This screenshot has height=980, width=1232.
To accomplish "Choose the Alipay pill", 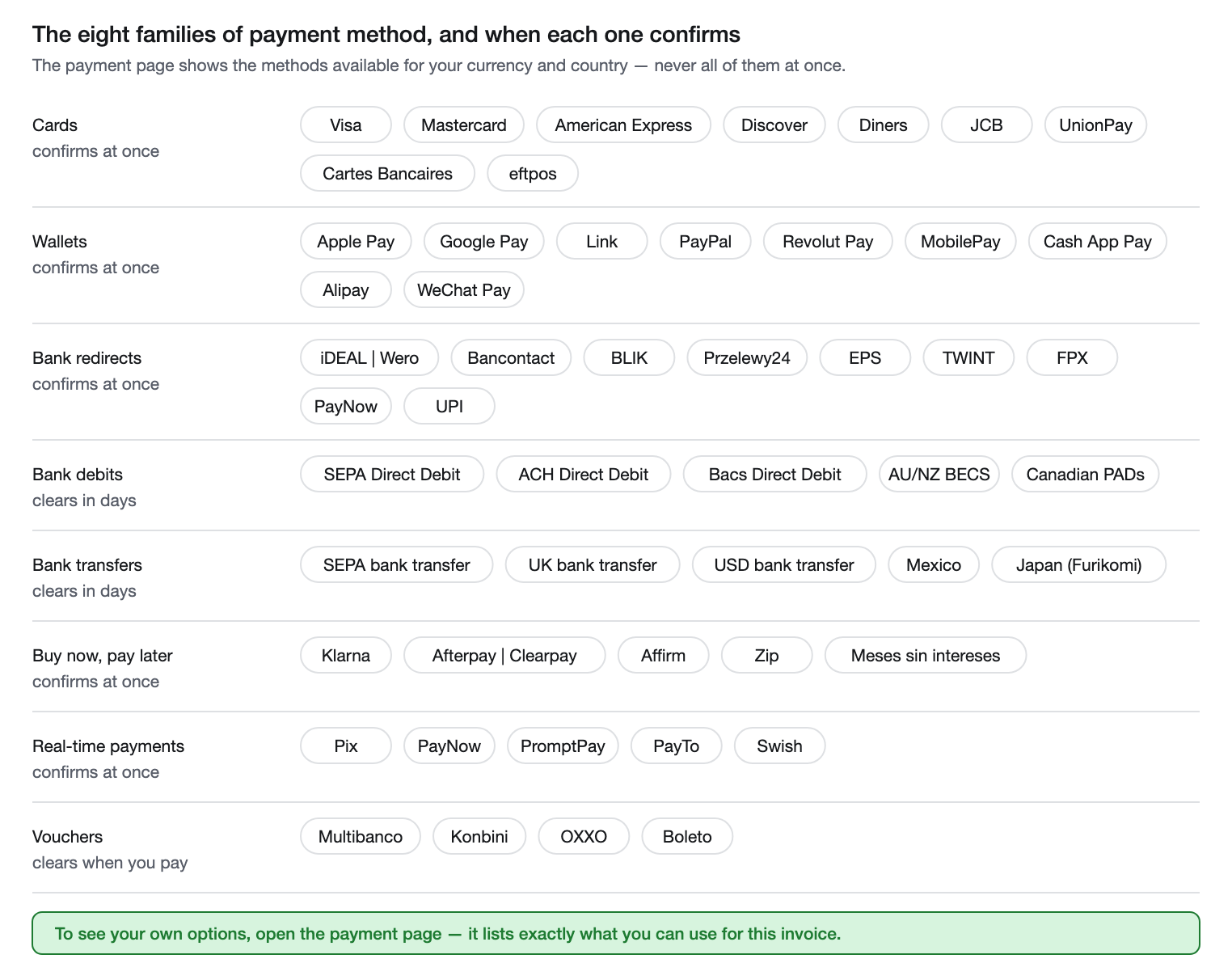I will pos(346,289).
